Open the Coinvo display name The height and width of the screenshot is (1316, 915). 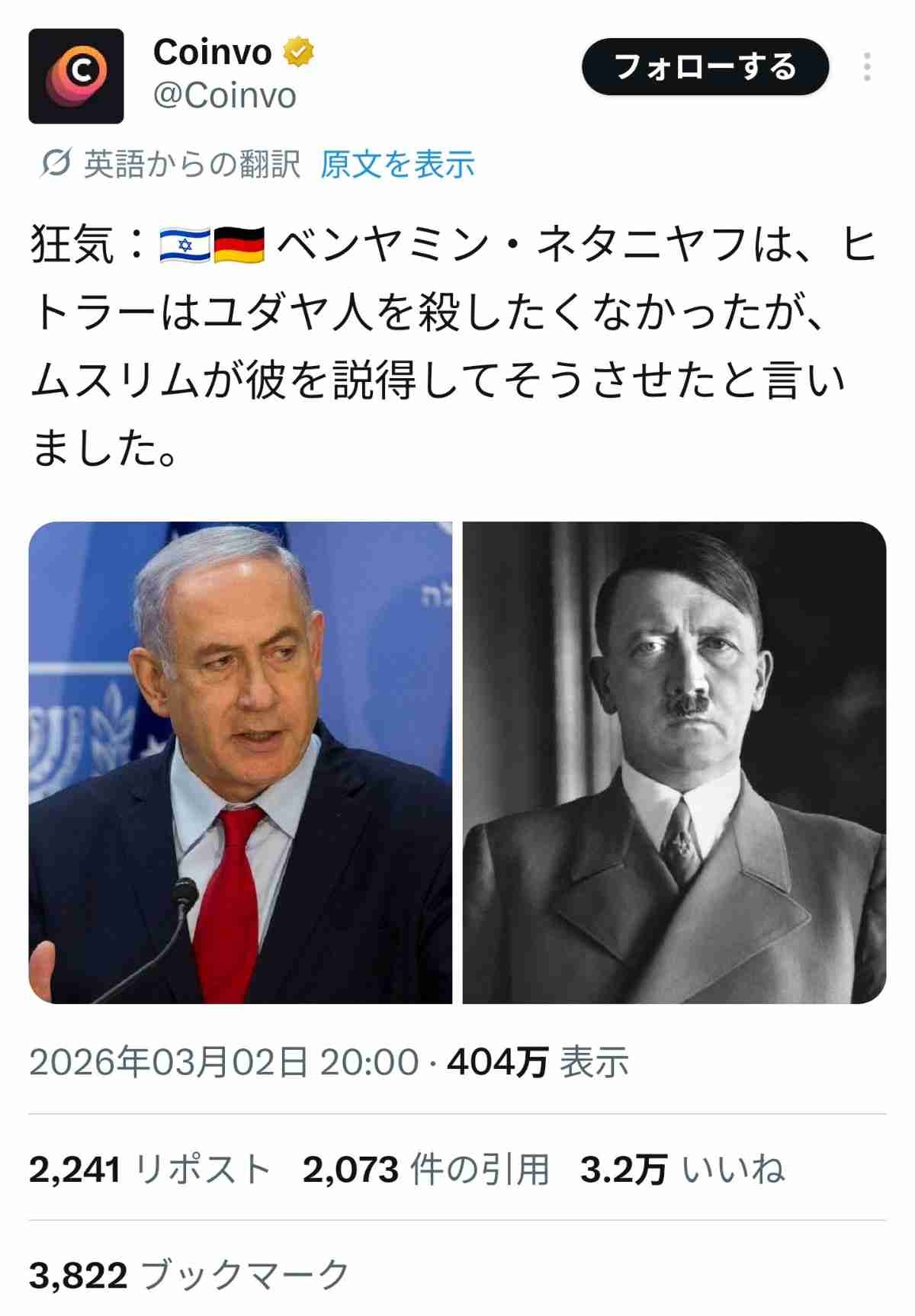[212, 53]
